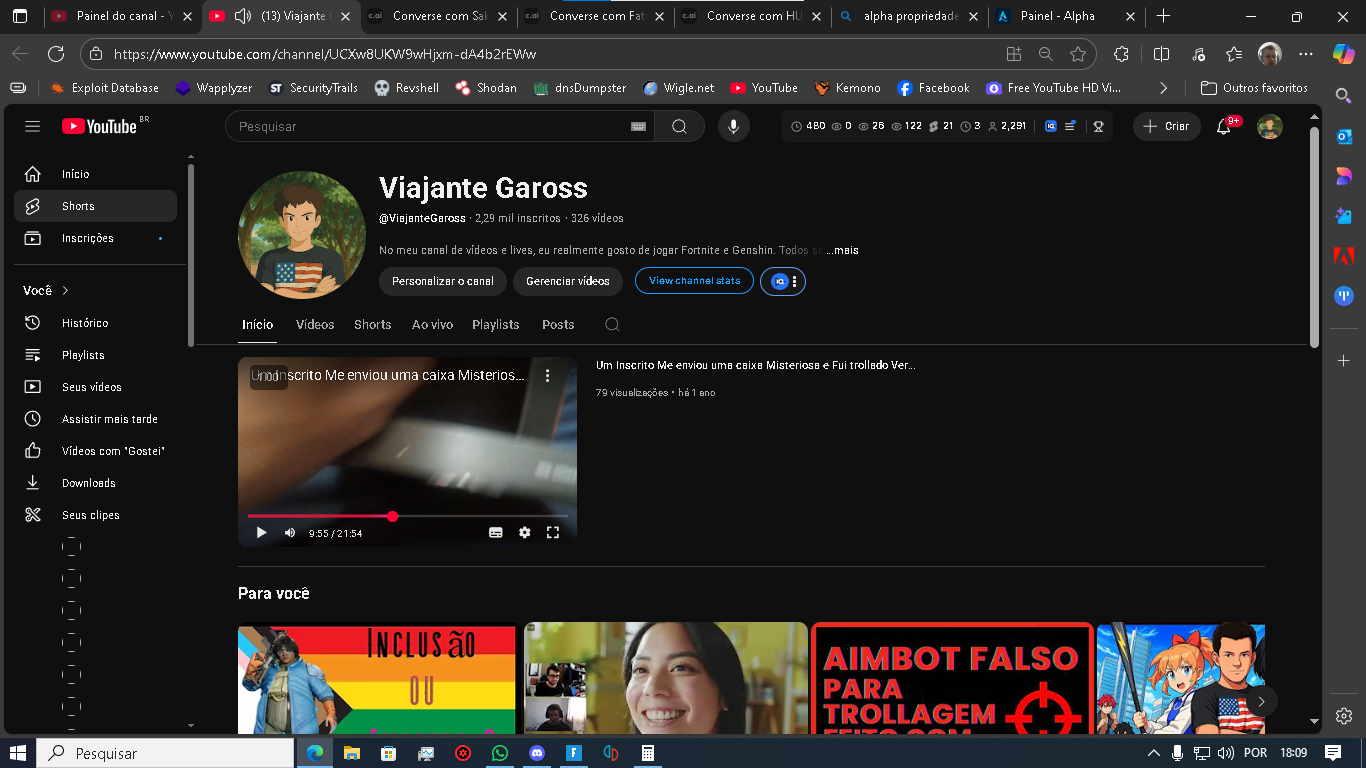Expand the Você section
This screenshot has width=1366, height=768.
pos(46,290)
